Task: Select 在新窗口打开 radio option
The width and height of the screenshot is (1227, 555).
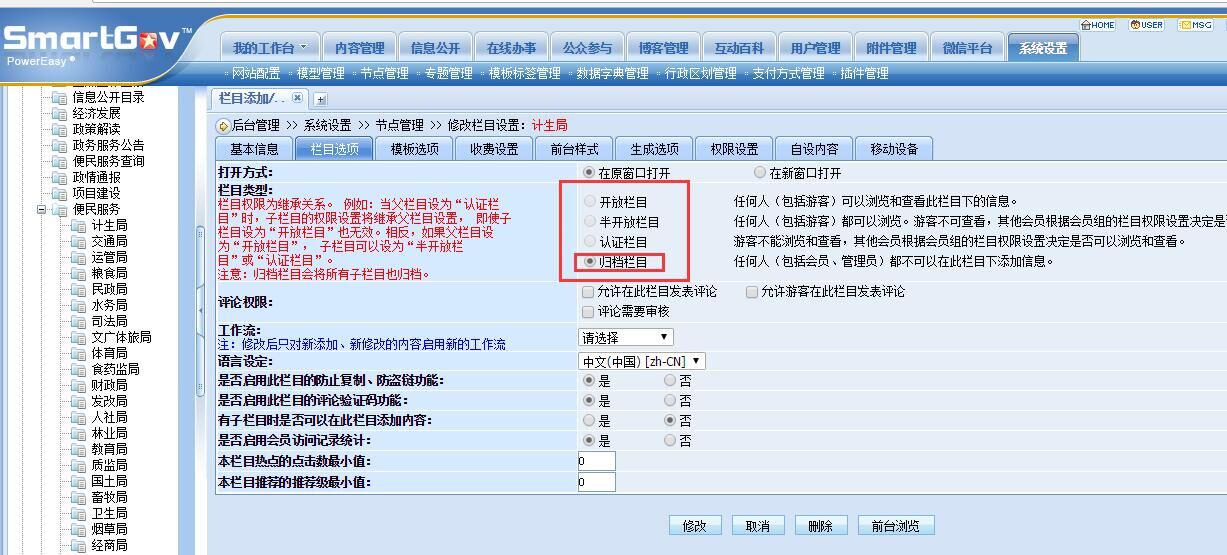Action: tap(760, 173)
